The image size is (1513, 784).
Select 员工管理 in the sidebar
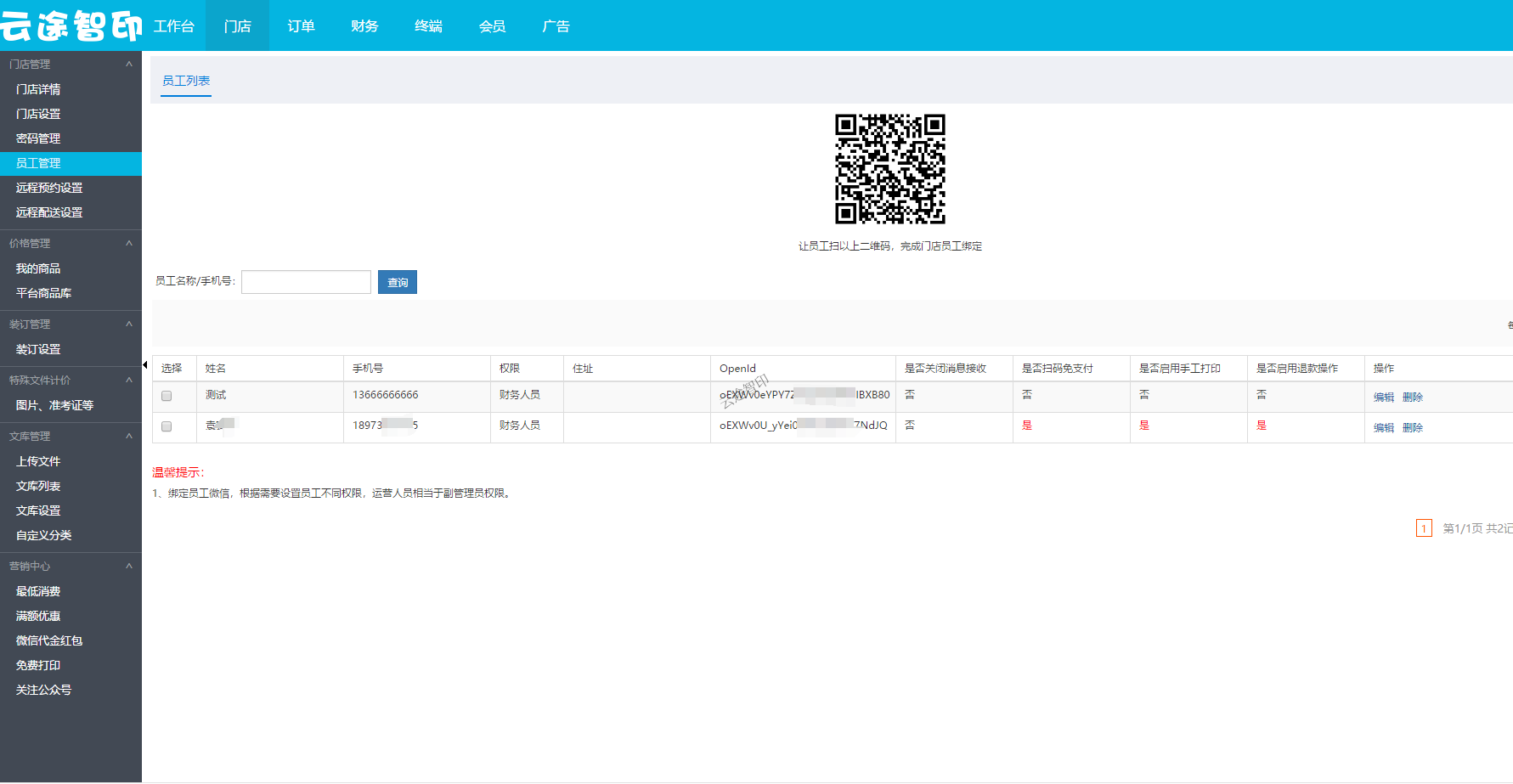[x=71, y=163]
